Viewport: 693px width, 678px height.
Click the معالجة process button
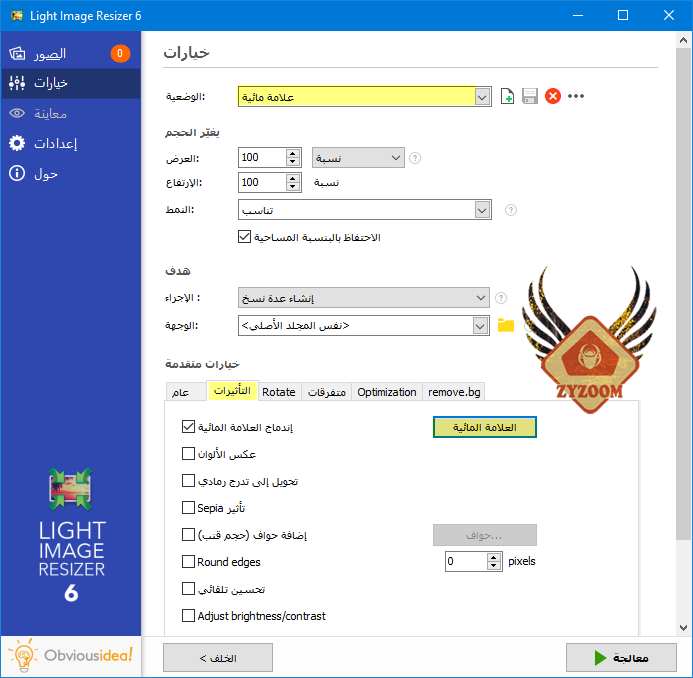621,658
